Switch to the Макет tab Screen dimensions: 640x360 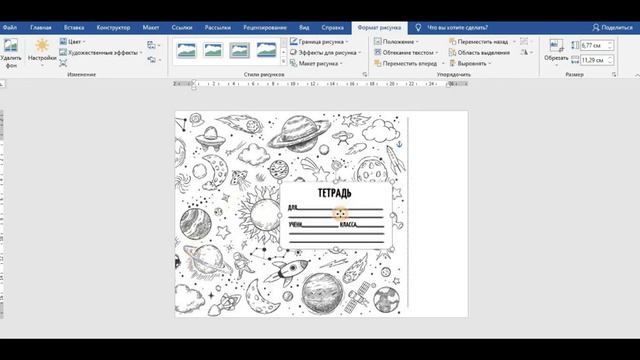(x=151, y=28)
